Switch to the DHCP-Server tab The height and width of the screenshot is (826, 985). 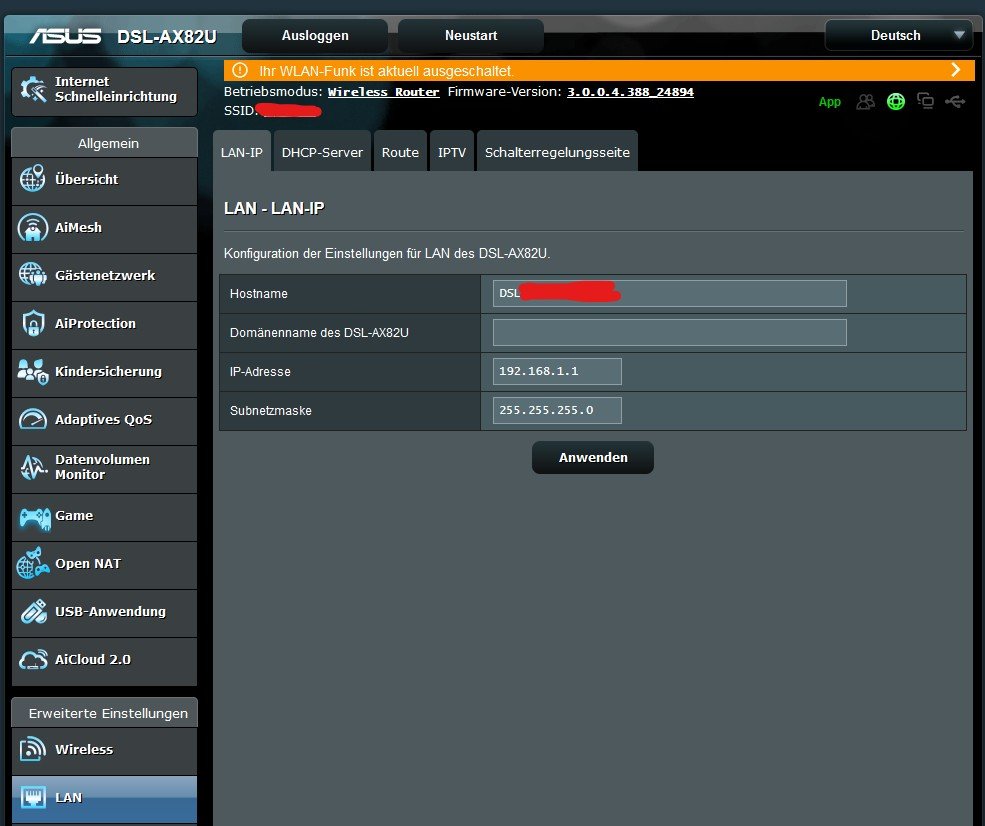322,151
